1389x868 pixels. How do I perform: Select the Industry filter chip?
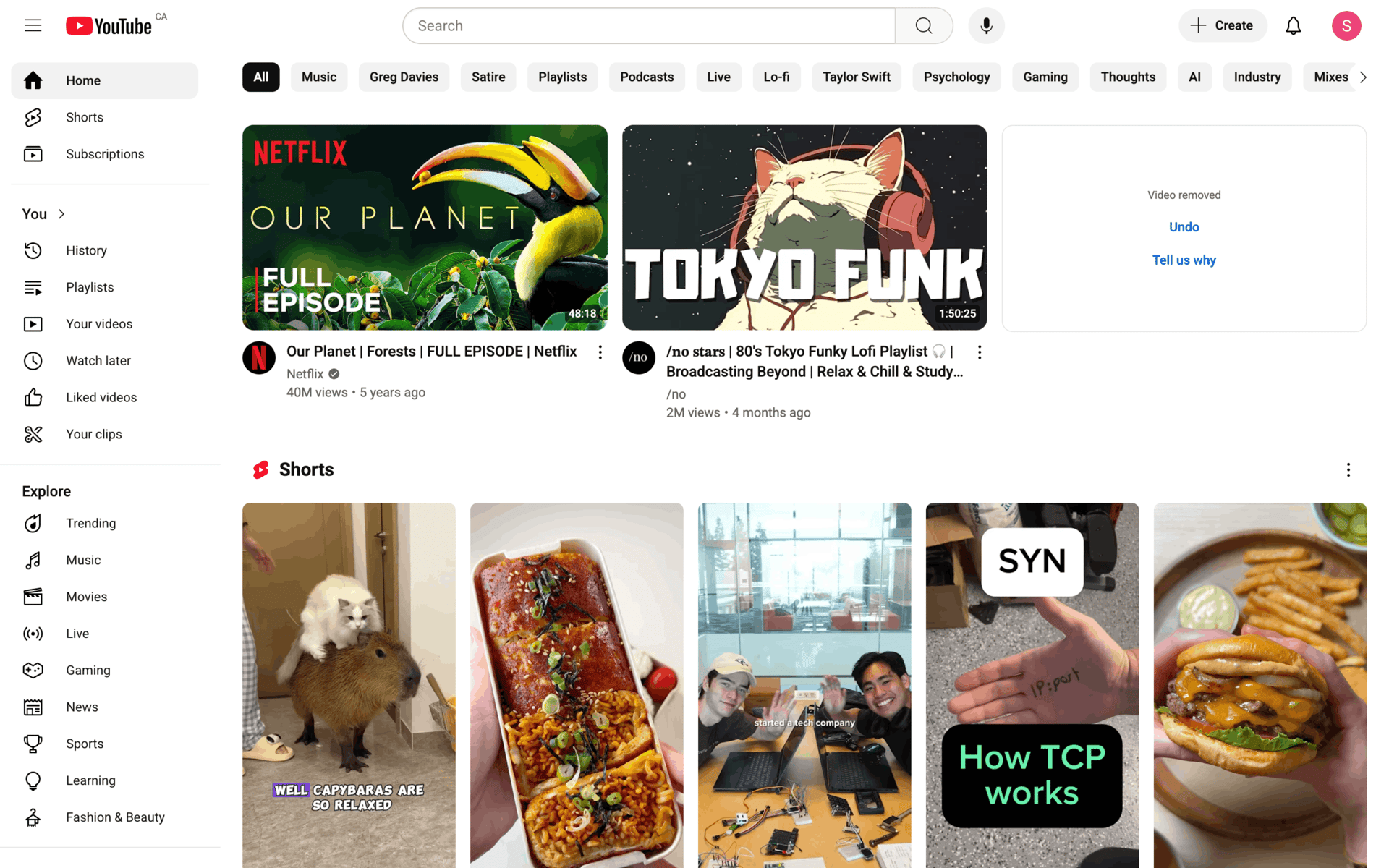pos(1257,77)
